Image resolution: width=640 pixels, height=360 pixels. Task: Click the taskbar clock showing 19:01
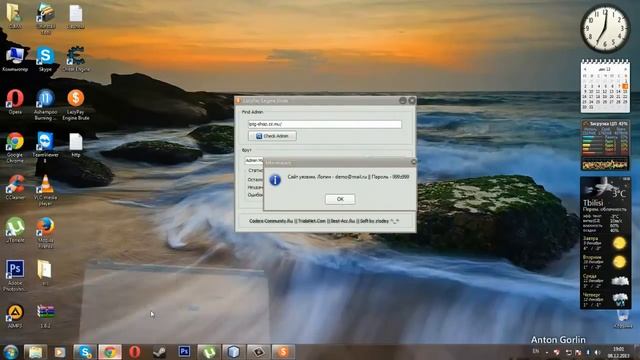tap(619, 352)
